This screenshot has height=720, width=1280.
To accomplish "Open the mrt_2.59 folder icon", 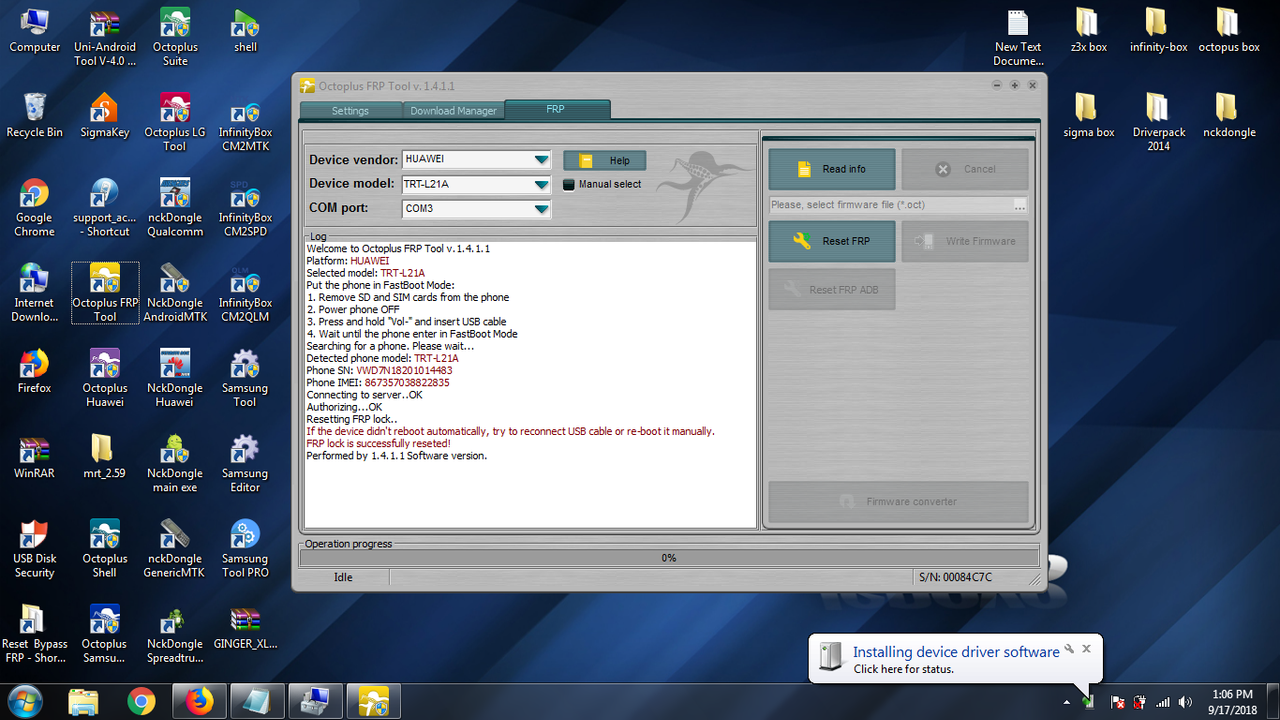I will point(105,457).
